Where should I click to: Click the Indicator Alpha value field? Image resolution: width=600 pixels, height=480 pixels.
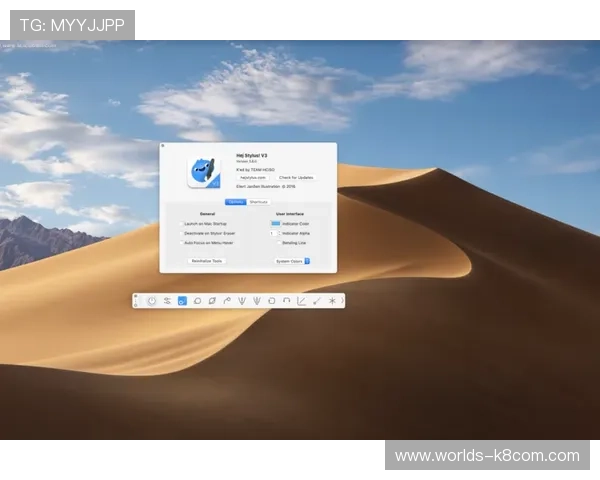274,233
